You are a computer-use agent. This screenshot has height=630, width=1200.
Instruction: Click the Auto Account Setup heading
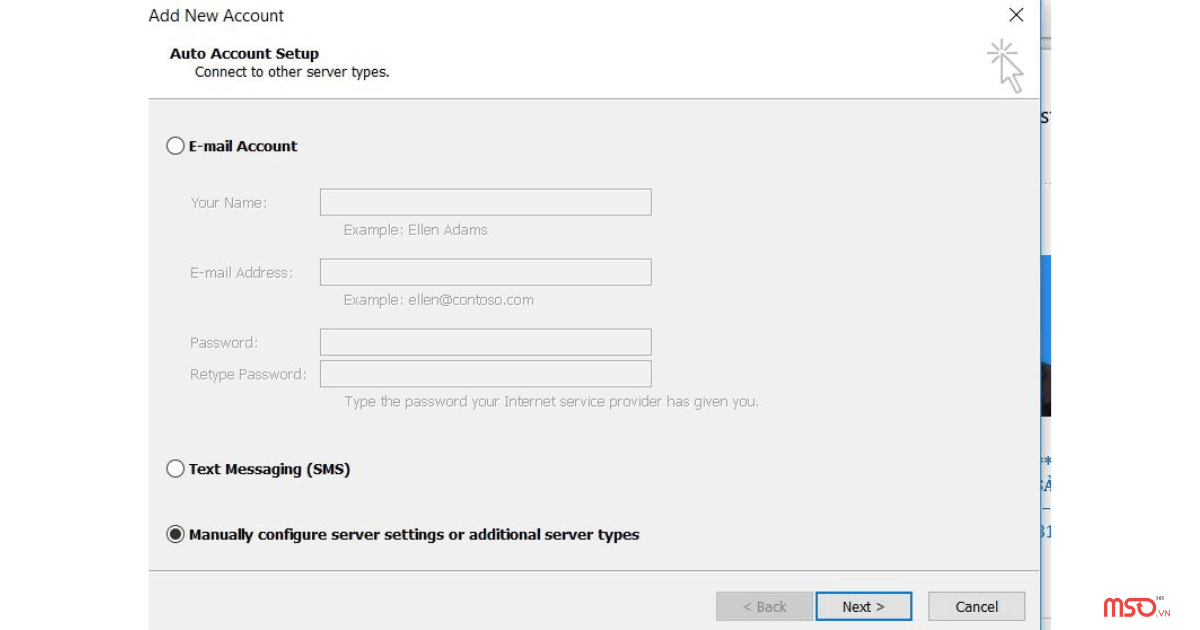pos(244,53)
